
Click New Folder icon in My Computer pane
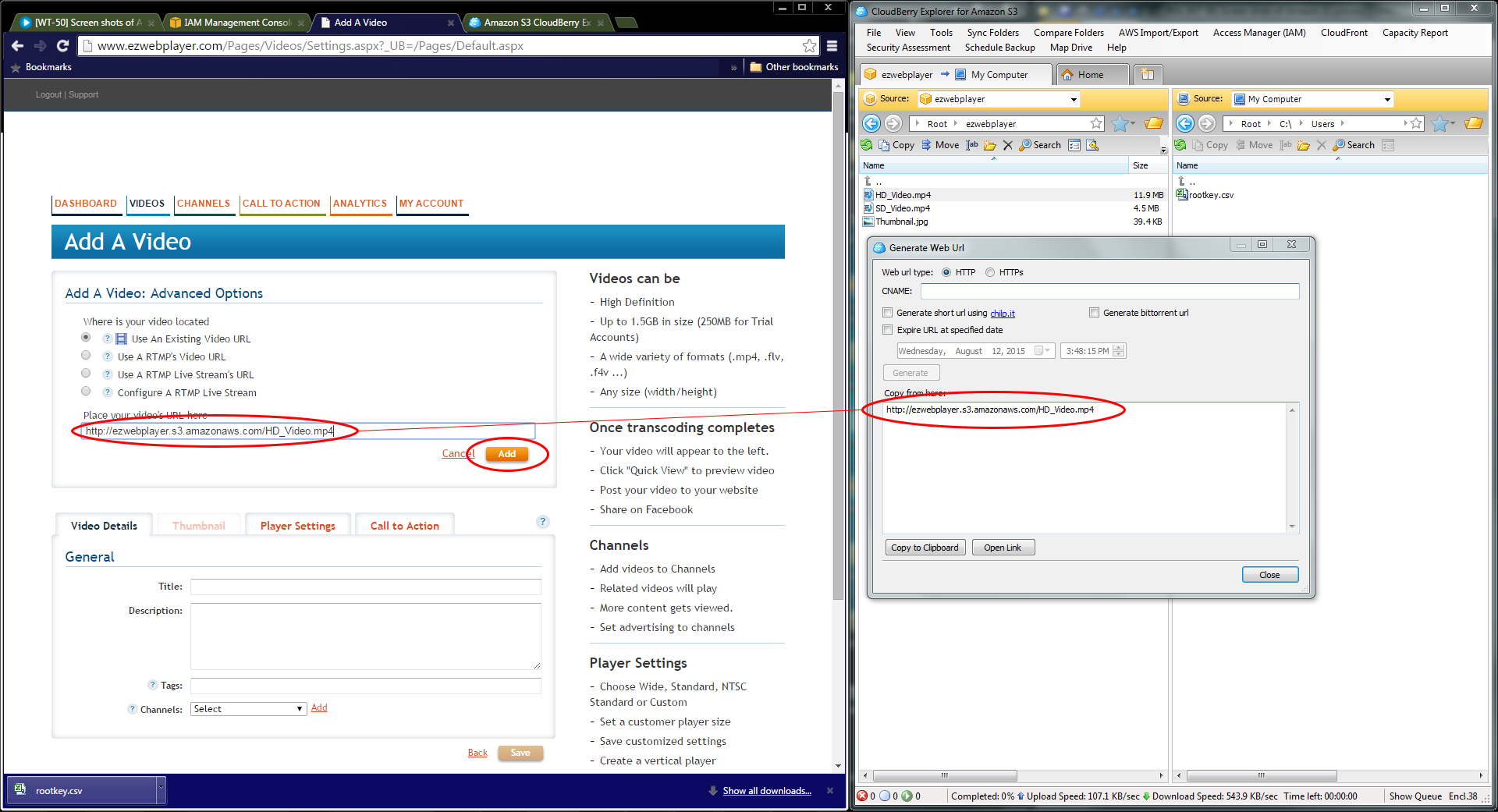(x=1304, y=145)
